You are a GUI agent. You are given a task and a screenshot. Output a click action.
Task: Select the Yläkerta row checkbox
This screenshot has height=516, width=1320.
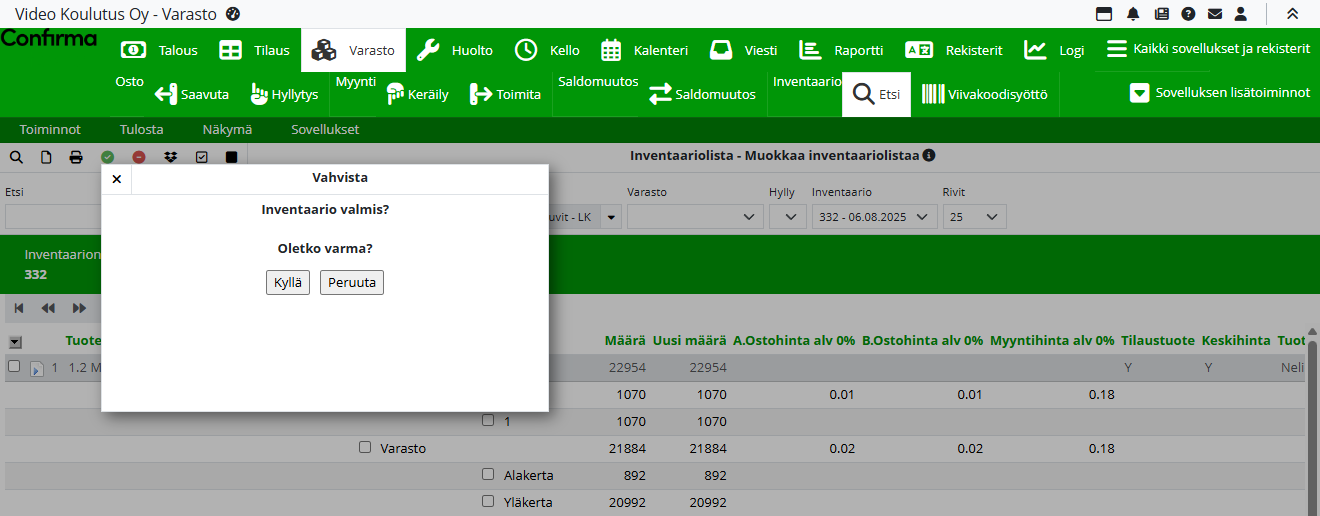(x=488, y=501)
